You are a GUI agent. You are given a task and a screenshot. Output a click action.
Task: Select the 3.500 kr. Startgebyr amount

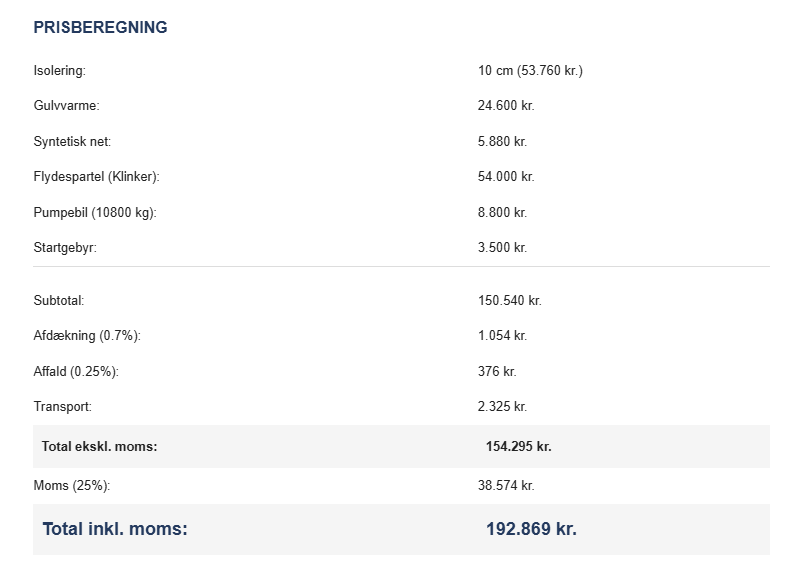click(502, 247)
